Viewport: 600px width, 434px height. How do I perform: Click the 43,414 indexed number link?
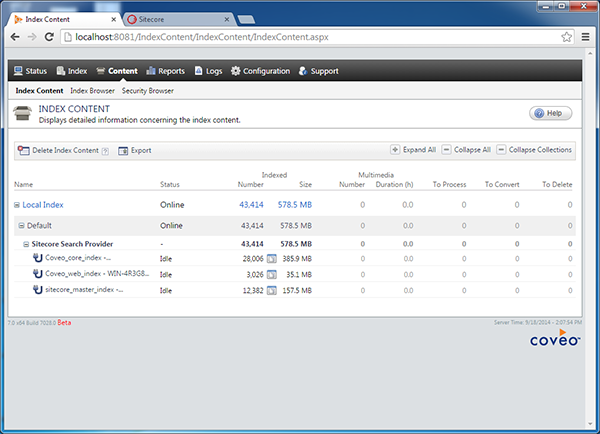click(251, 205)
